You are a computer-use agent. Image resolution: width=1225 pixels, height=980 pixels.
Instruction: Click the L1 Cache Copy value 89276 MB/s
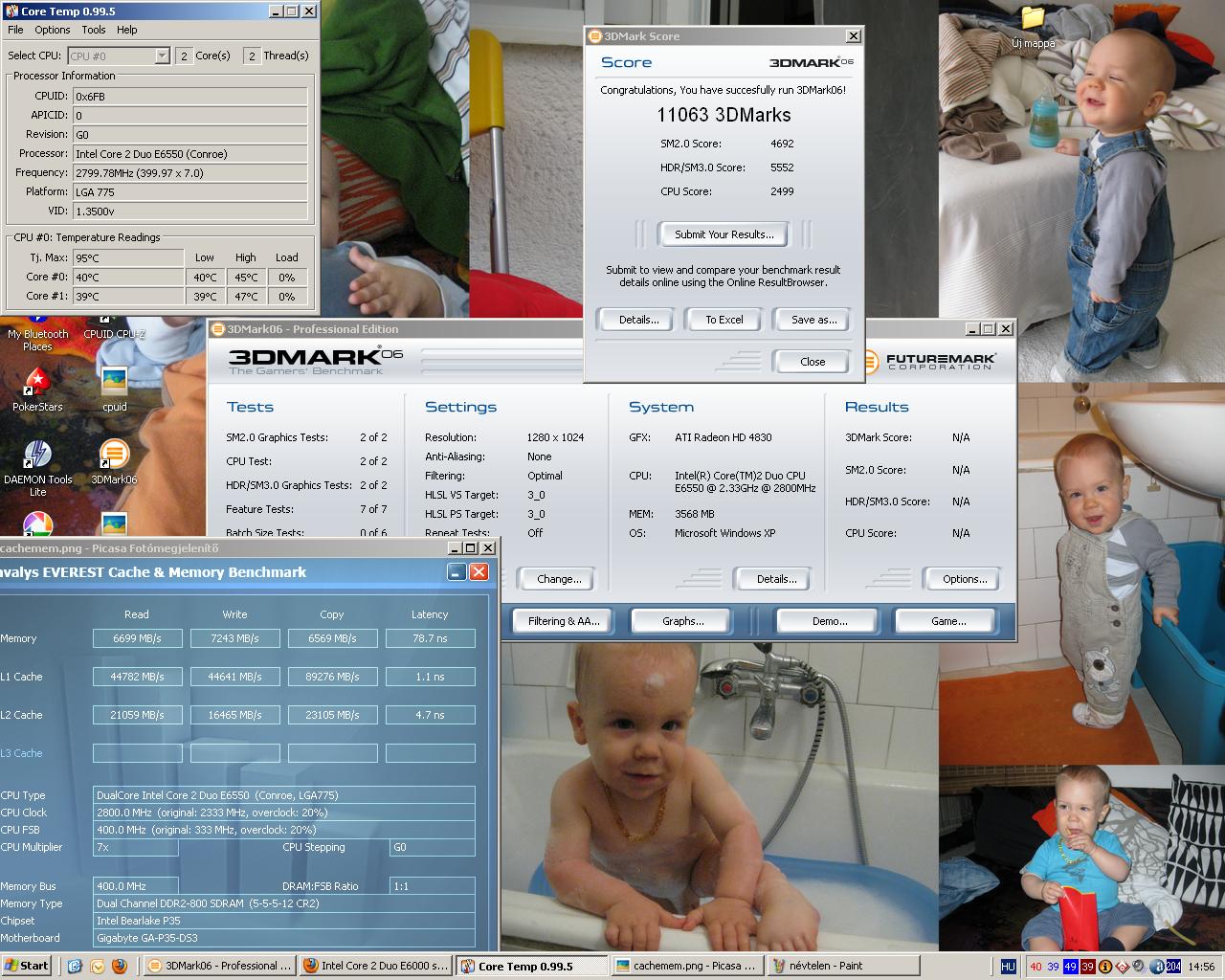[x=332, y=677]
